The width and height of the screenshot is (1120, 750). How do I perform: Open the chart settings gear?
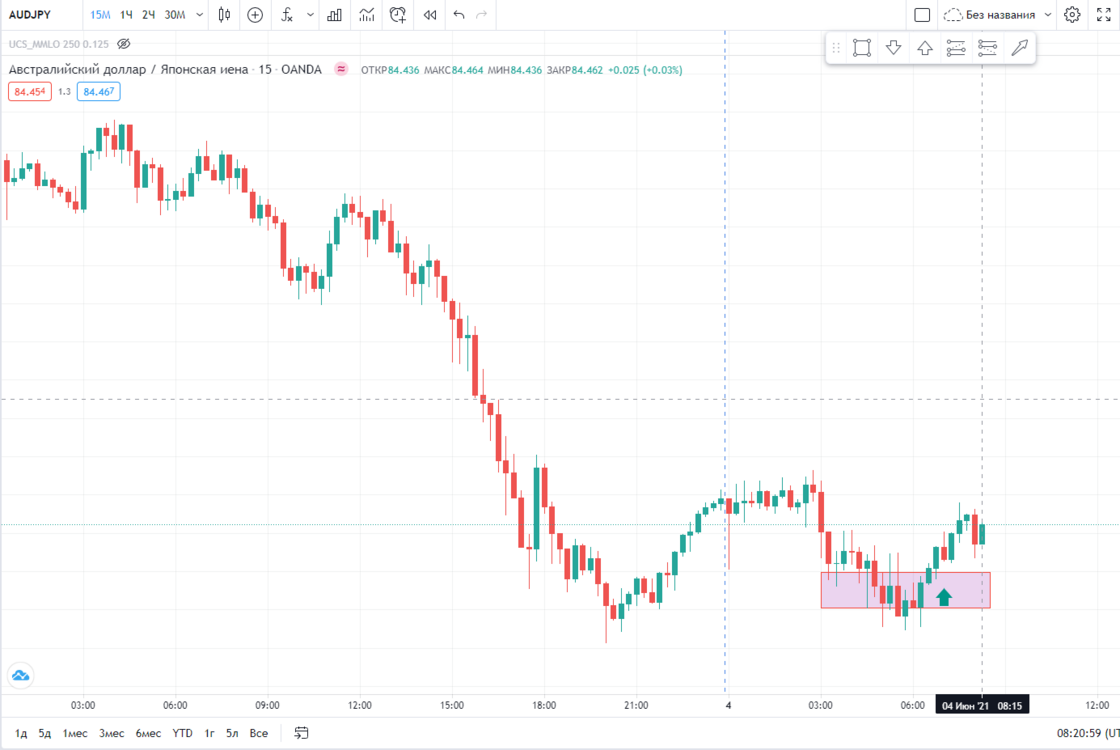[x=1072, y=14]
